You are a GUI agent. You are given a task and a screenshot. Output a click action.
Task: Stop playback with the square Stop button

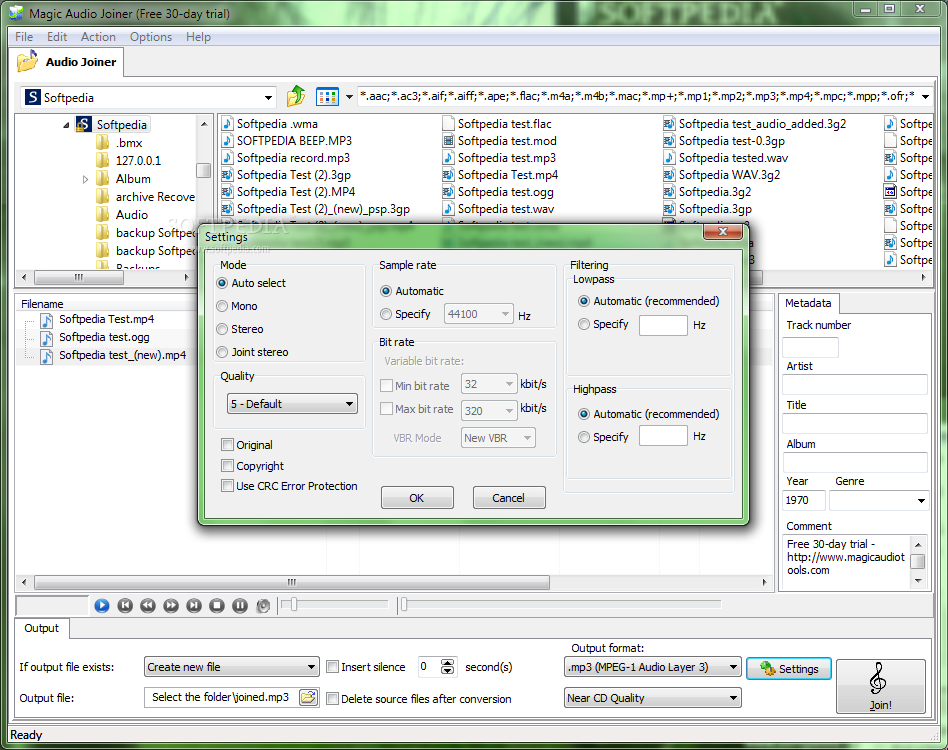(x=217, y=605)
